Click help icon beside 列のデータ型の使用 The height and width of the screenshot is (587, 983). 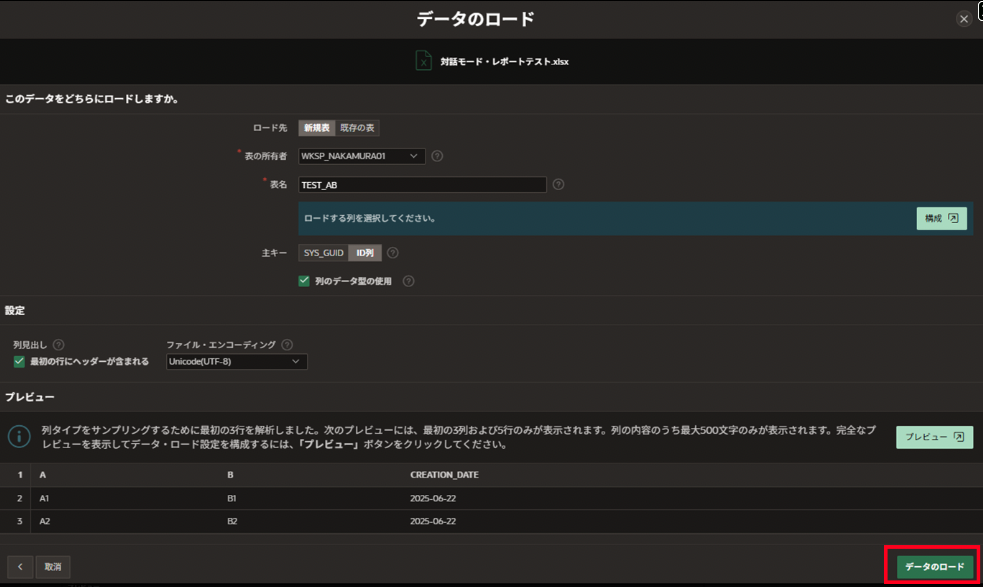tap(409, 281)
